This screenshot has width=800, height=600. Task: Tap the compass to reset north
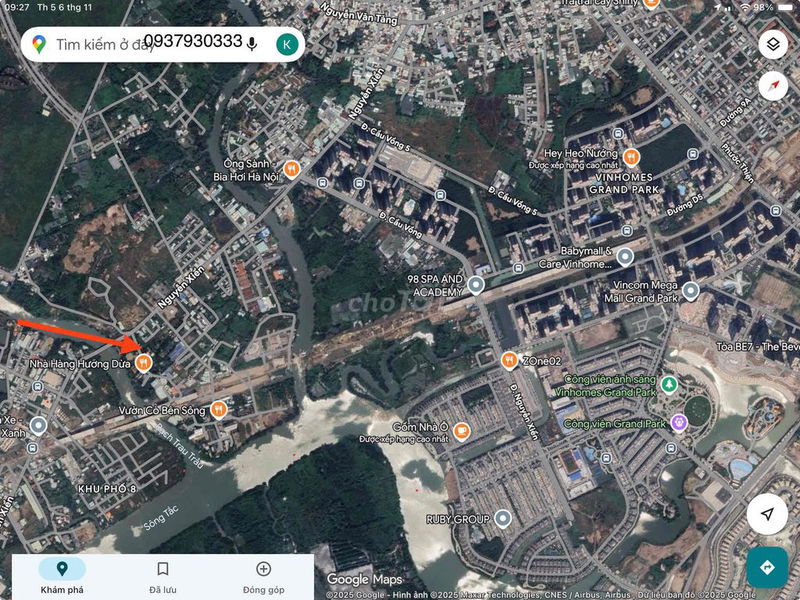772,85
